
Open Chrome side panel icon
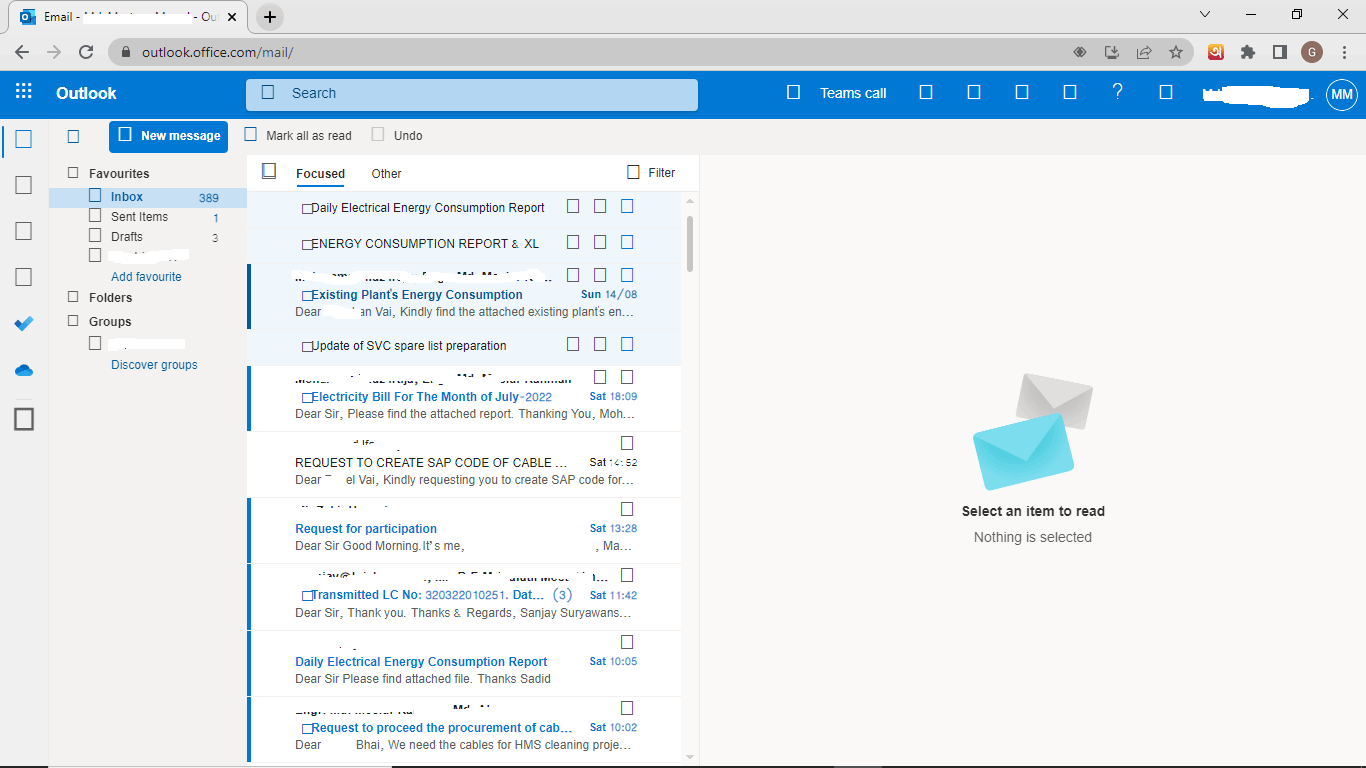1279,52
